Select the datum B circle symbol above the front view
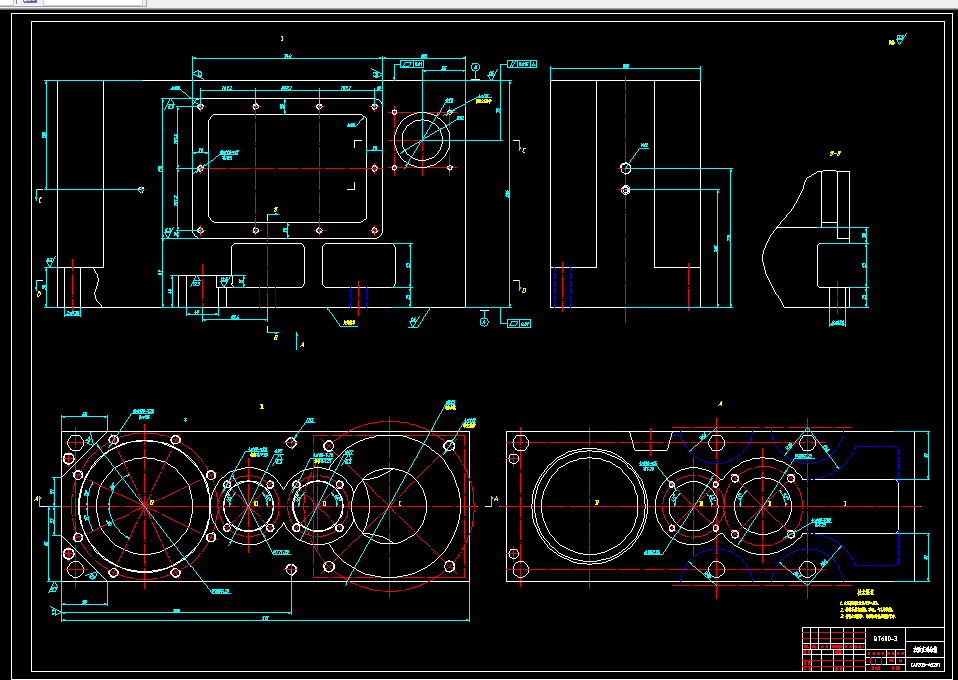Viewport: 958px width, 680px height. coord(476,67)
